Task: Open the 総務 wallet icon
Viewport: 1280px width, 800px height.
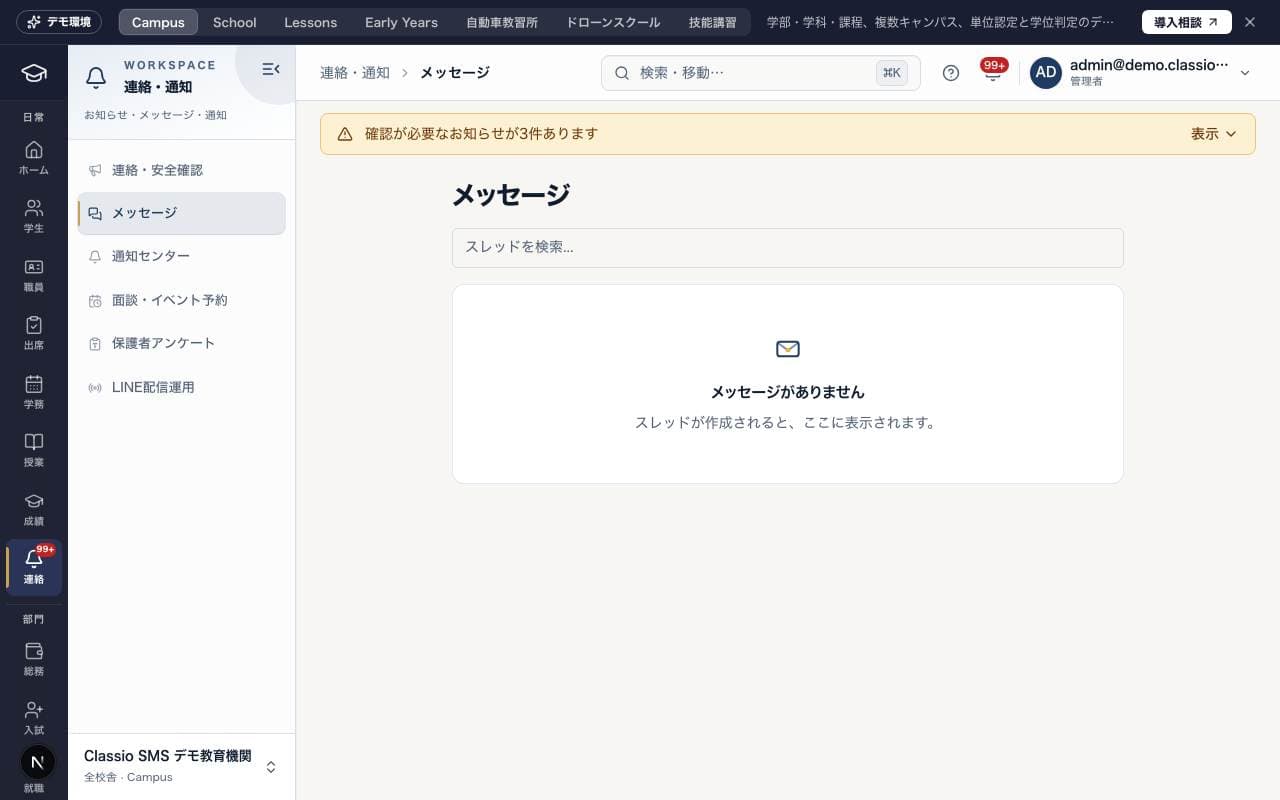Action: [34, 659]
